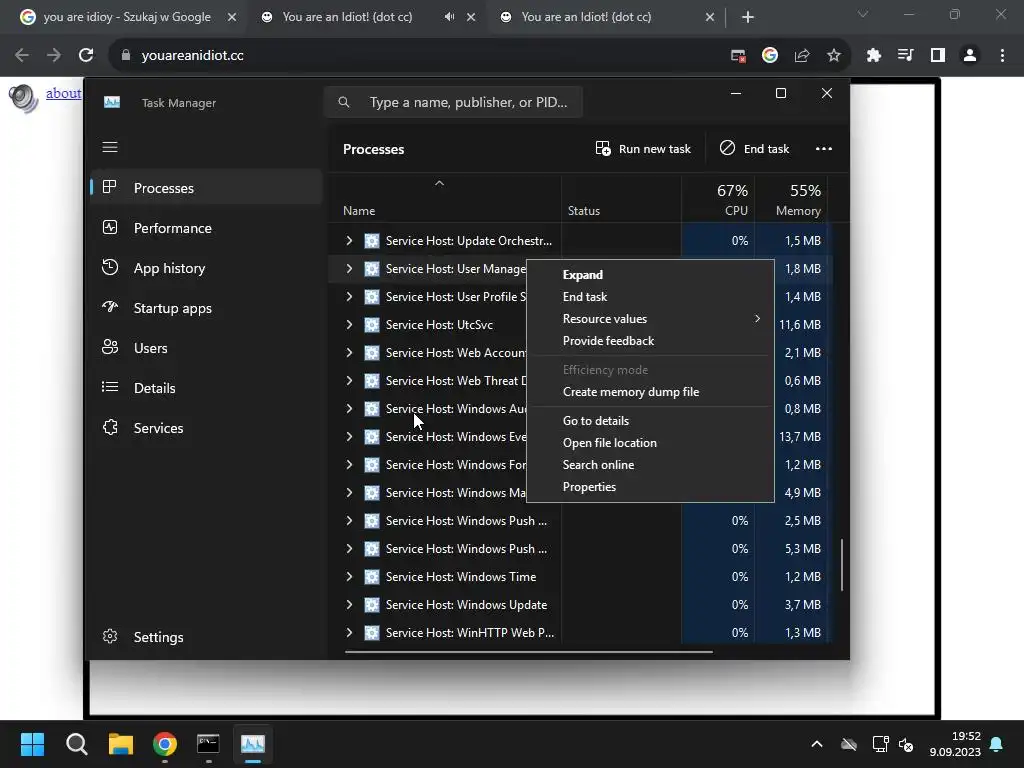Choose Search online in context menu
Screen dimensions: 1024x768
(650, 465)
